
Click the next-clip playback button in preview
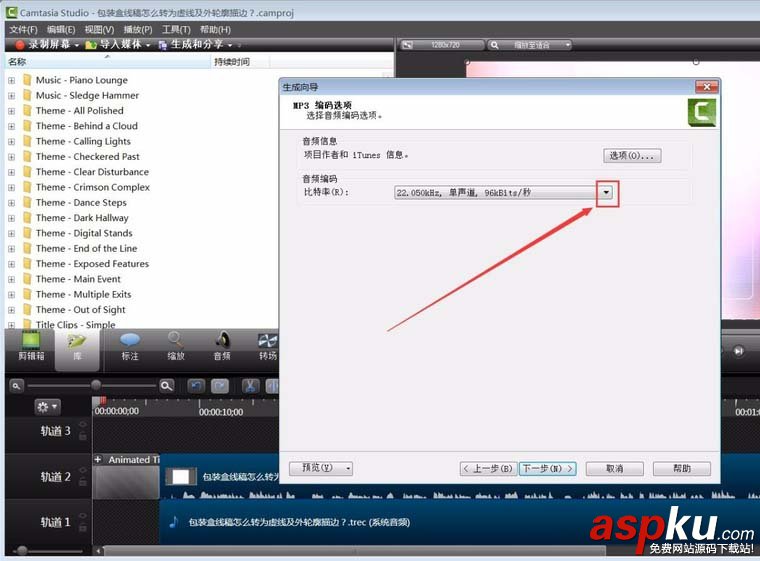point(738,351)
